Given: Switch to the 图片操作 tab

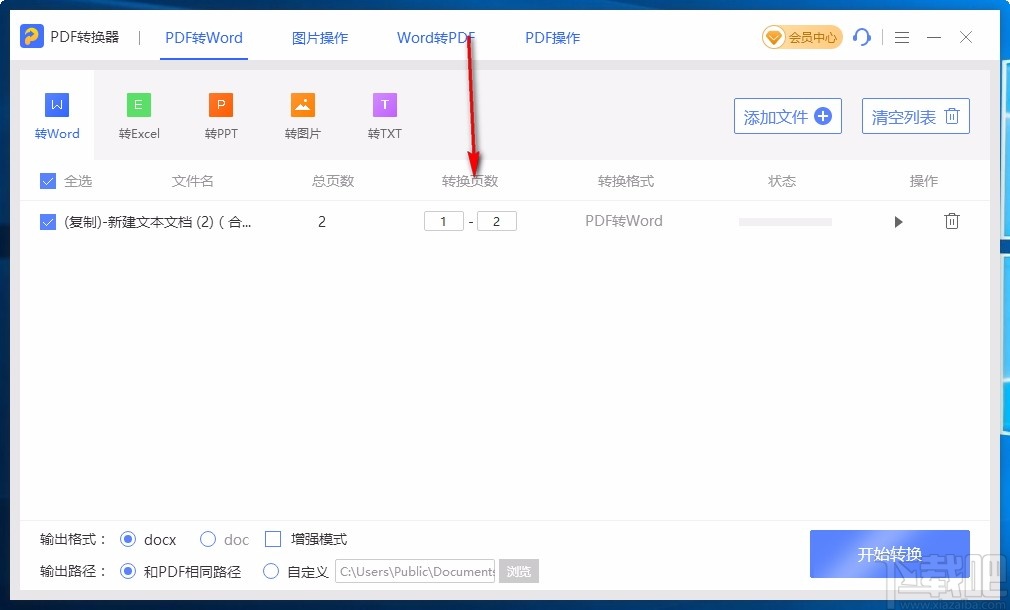Looking at the screenshot, I should click(319, 37).
